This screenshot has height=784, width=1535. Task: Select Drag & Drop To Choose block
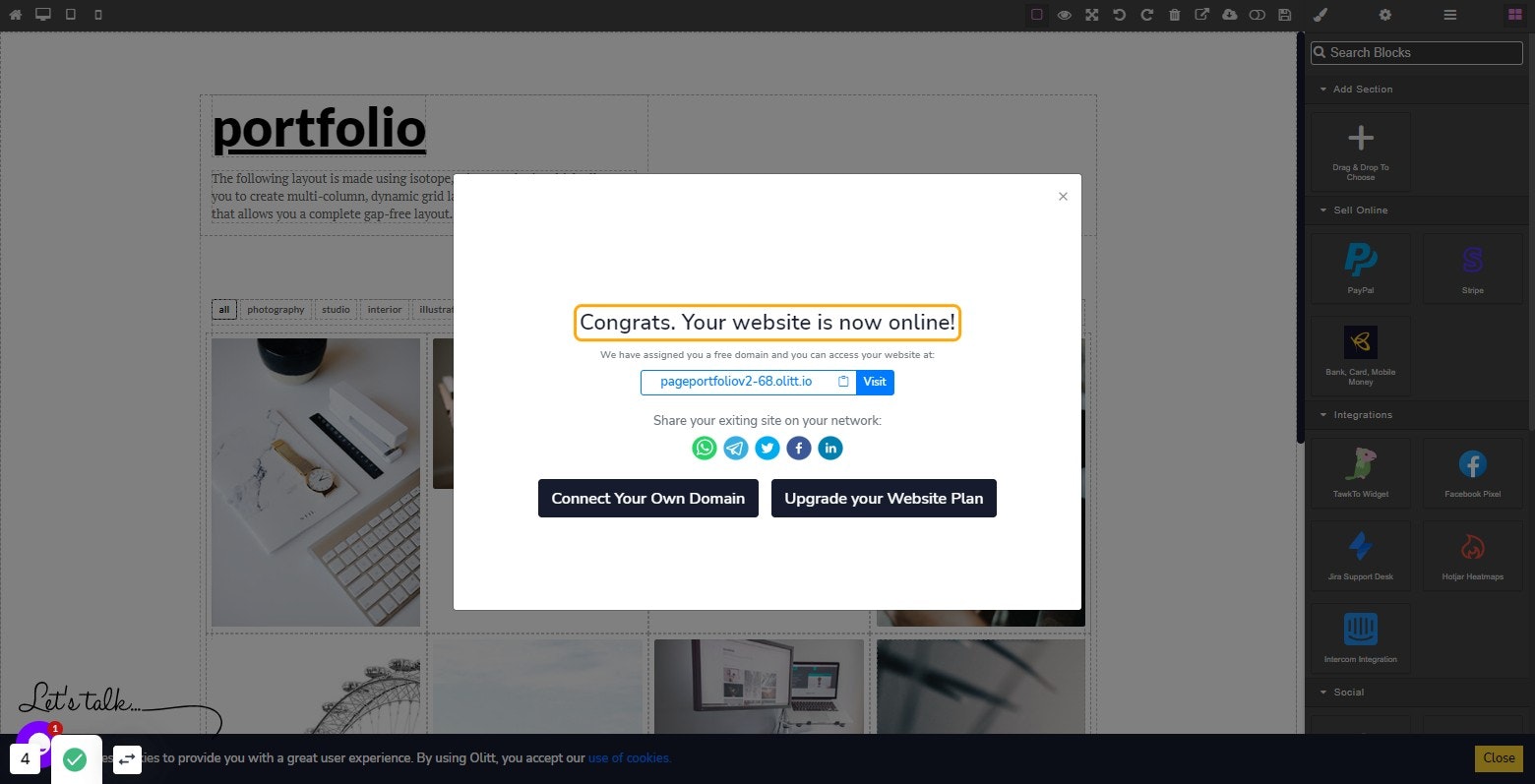tap(1361, 151)
